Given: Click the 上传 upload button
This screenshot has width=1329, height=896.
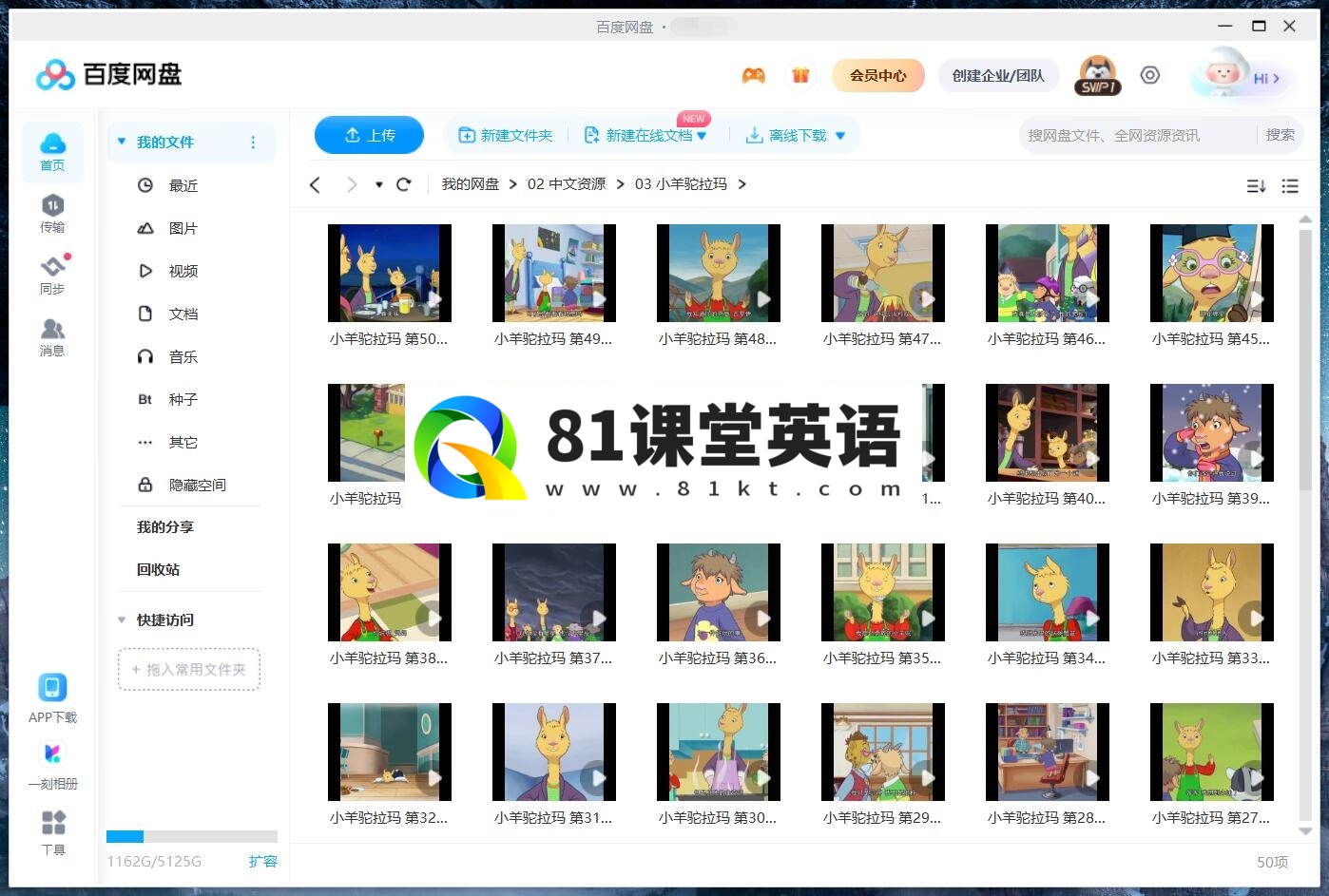Looking at the screenshot, I should [x=369, y=135].
